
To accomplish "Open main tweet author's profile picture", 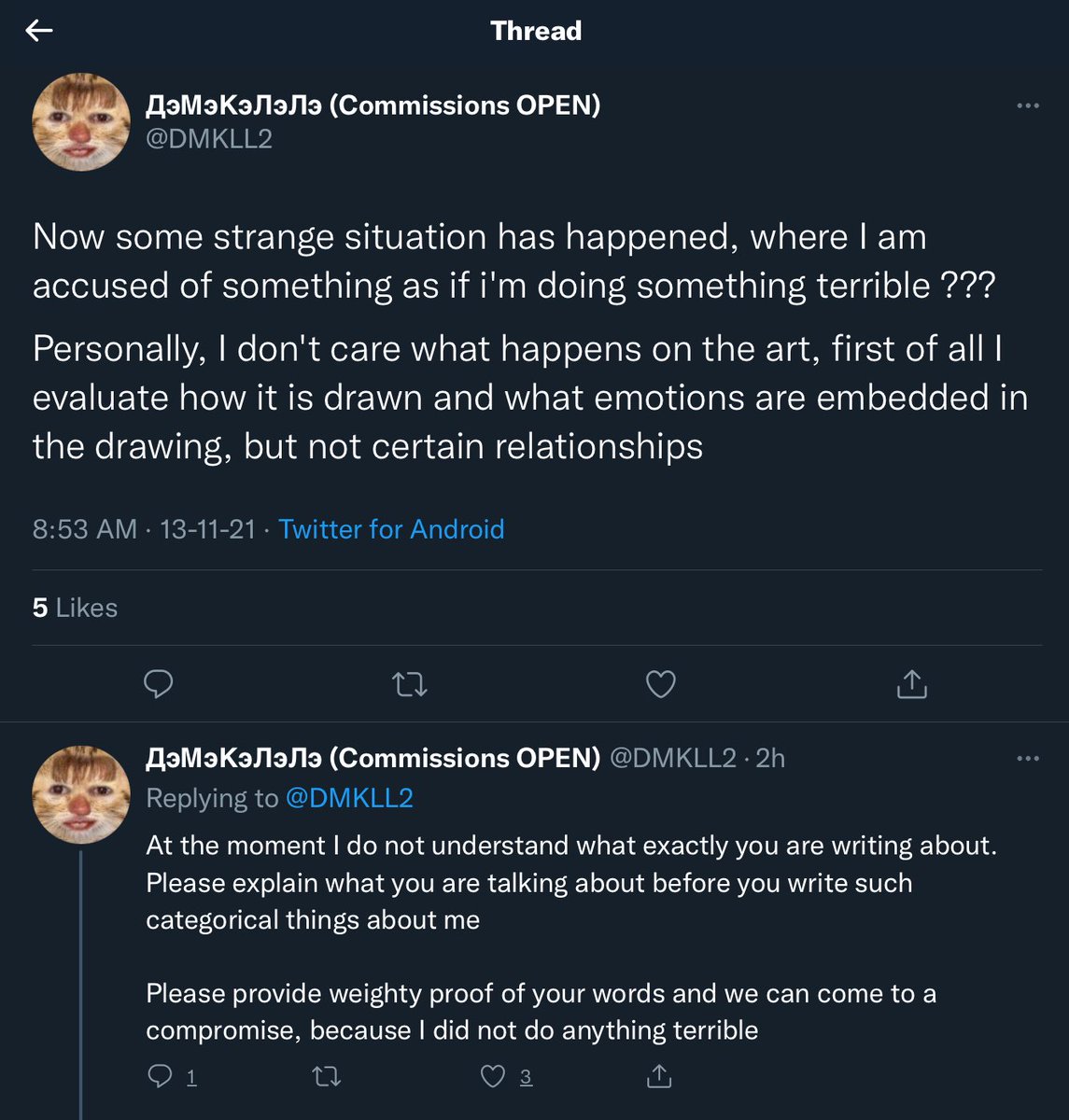I will pos(81,122).
